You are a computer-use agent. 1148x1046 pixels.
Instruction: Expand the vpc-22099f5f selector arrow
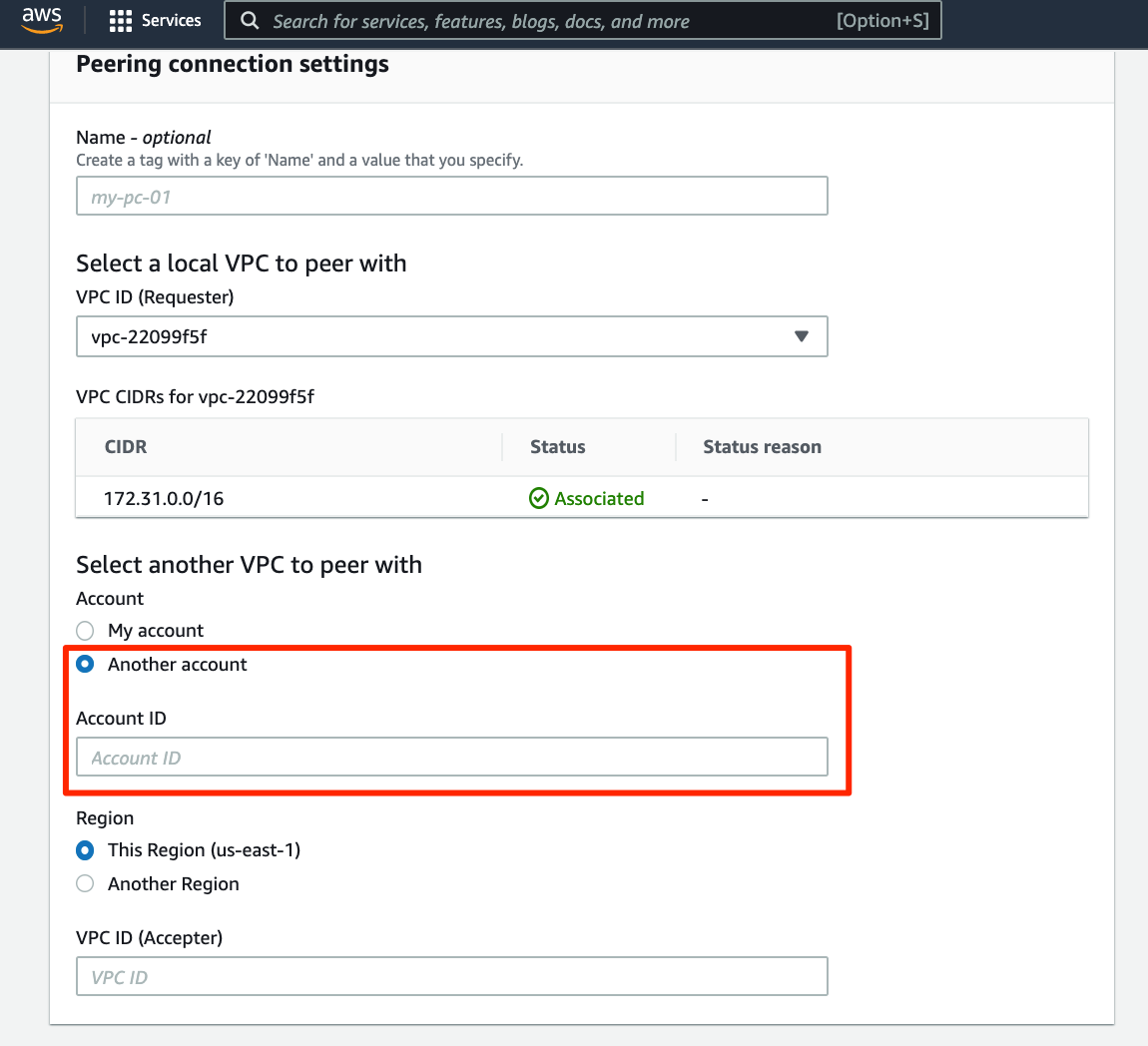click(x=802, y=336)
